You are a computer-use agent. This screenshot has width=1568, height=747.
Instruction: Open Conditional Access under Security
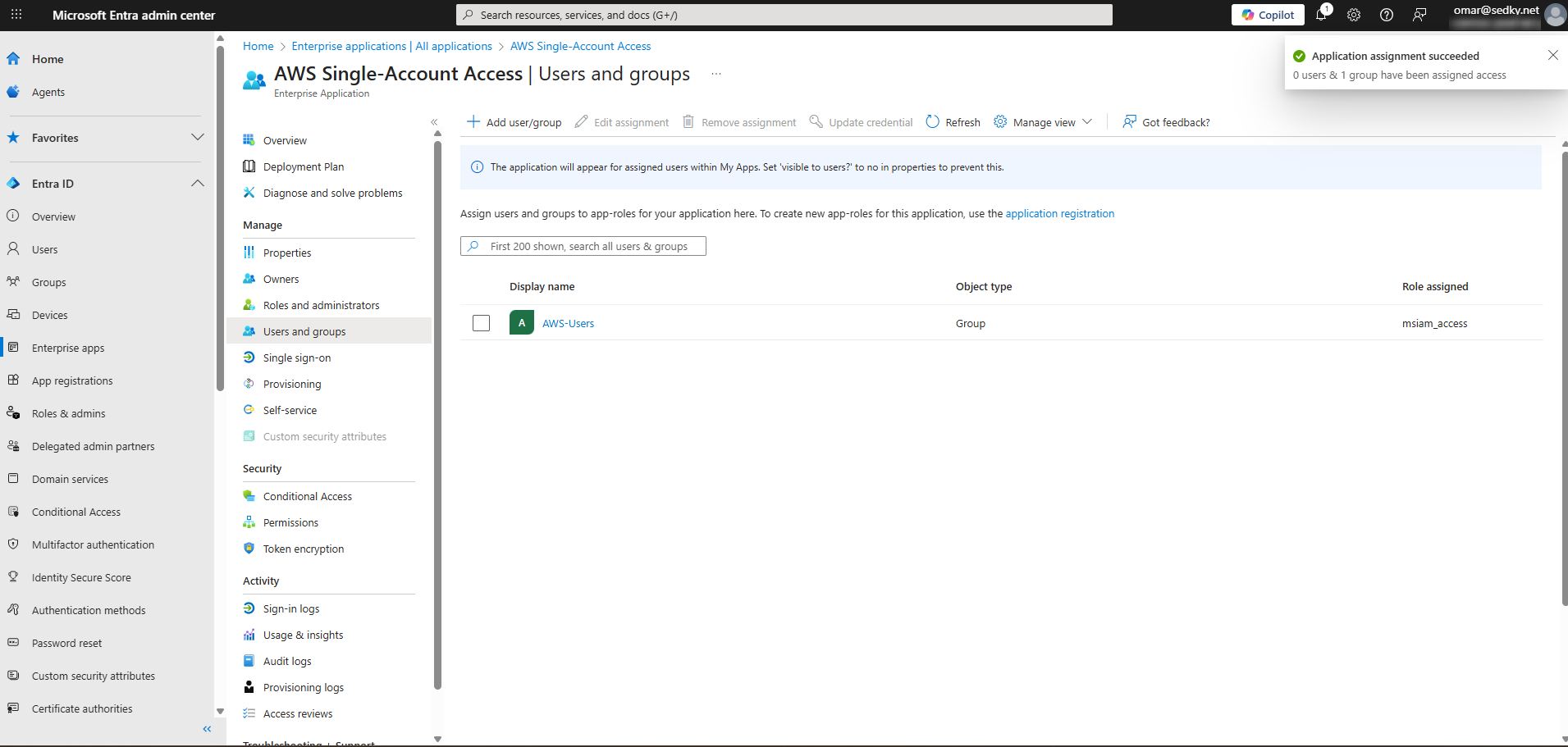(307, 496)
